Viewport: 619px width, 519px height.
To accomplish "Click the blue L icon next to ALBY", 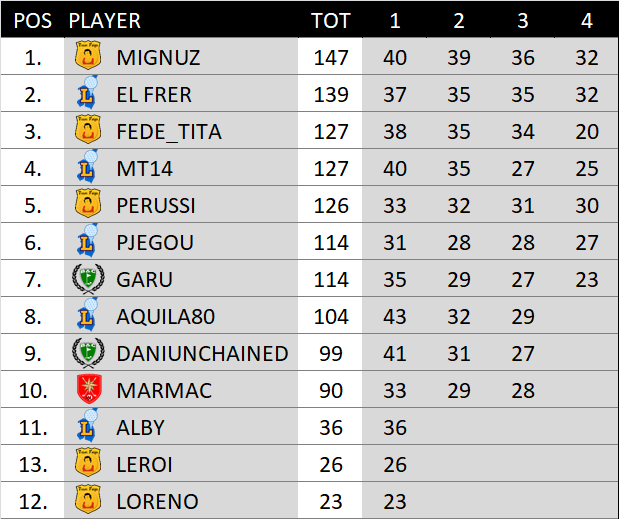I will click(x=88, y=425).
